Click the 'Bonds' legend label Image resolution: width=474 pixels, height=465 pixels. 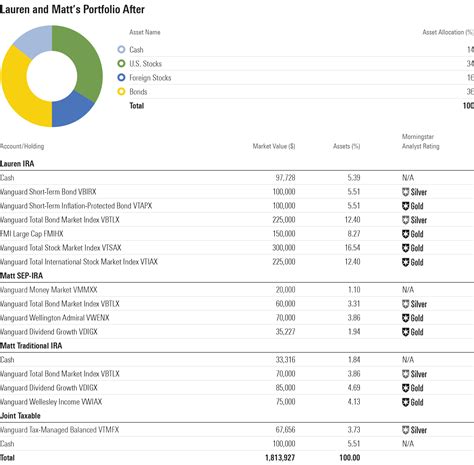coord(138,92)
